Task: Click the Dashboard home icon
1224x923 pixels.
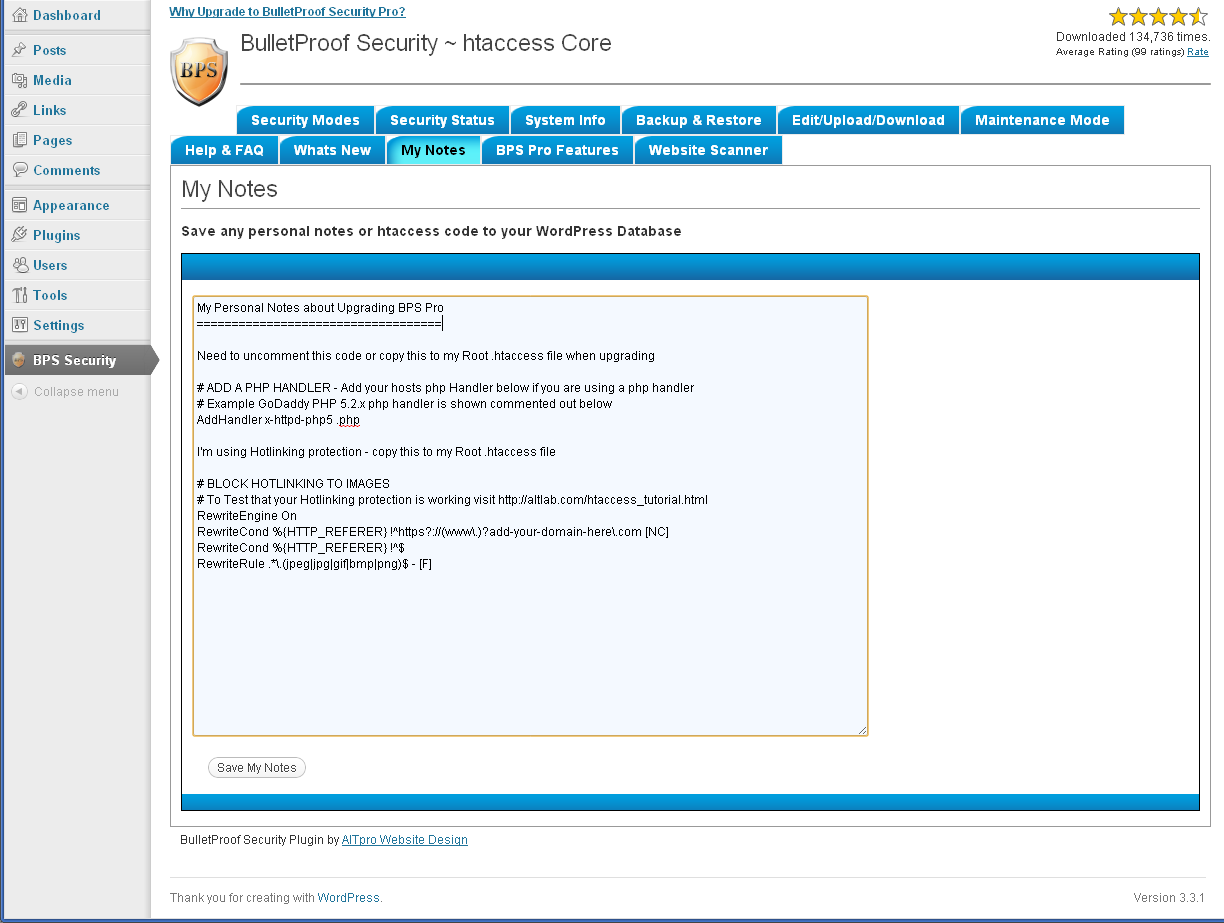Action: click(x=19, y=15)
